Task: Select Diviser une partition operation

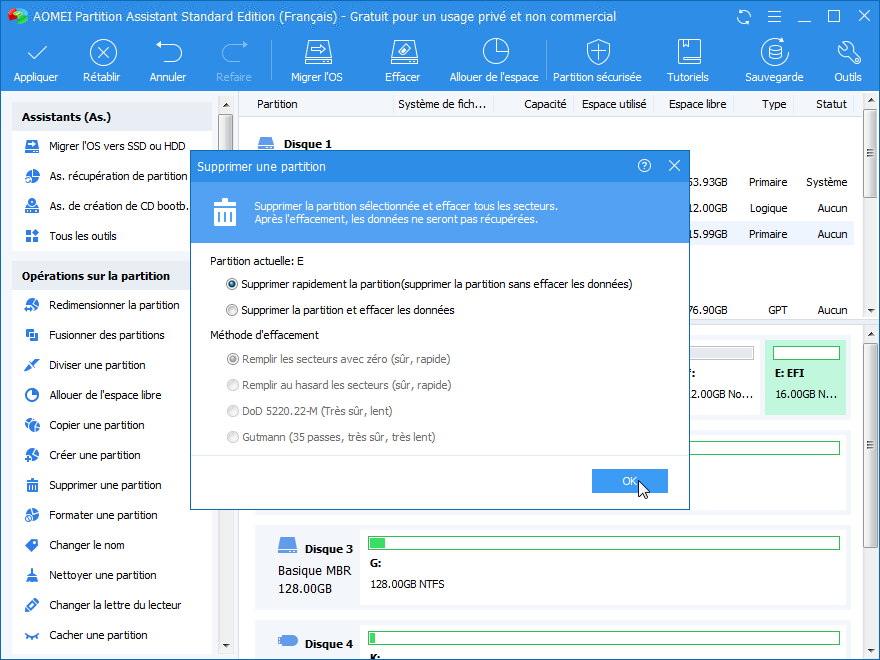Action: click(85, 365)
